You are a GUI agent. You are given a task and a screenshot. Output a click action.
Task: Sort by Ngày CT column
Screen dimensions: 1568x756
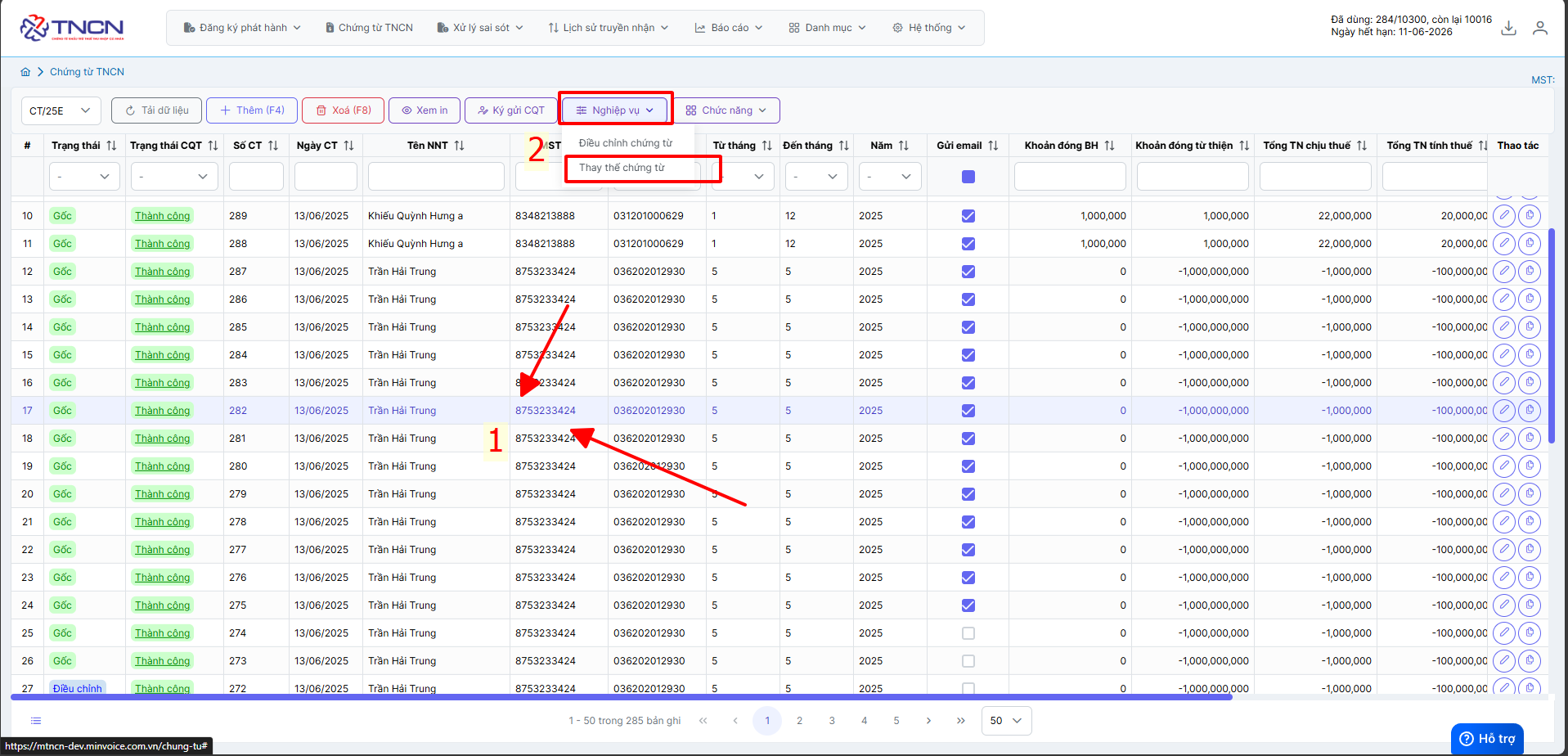click(349, 146)
